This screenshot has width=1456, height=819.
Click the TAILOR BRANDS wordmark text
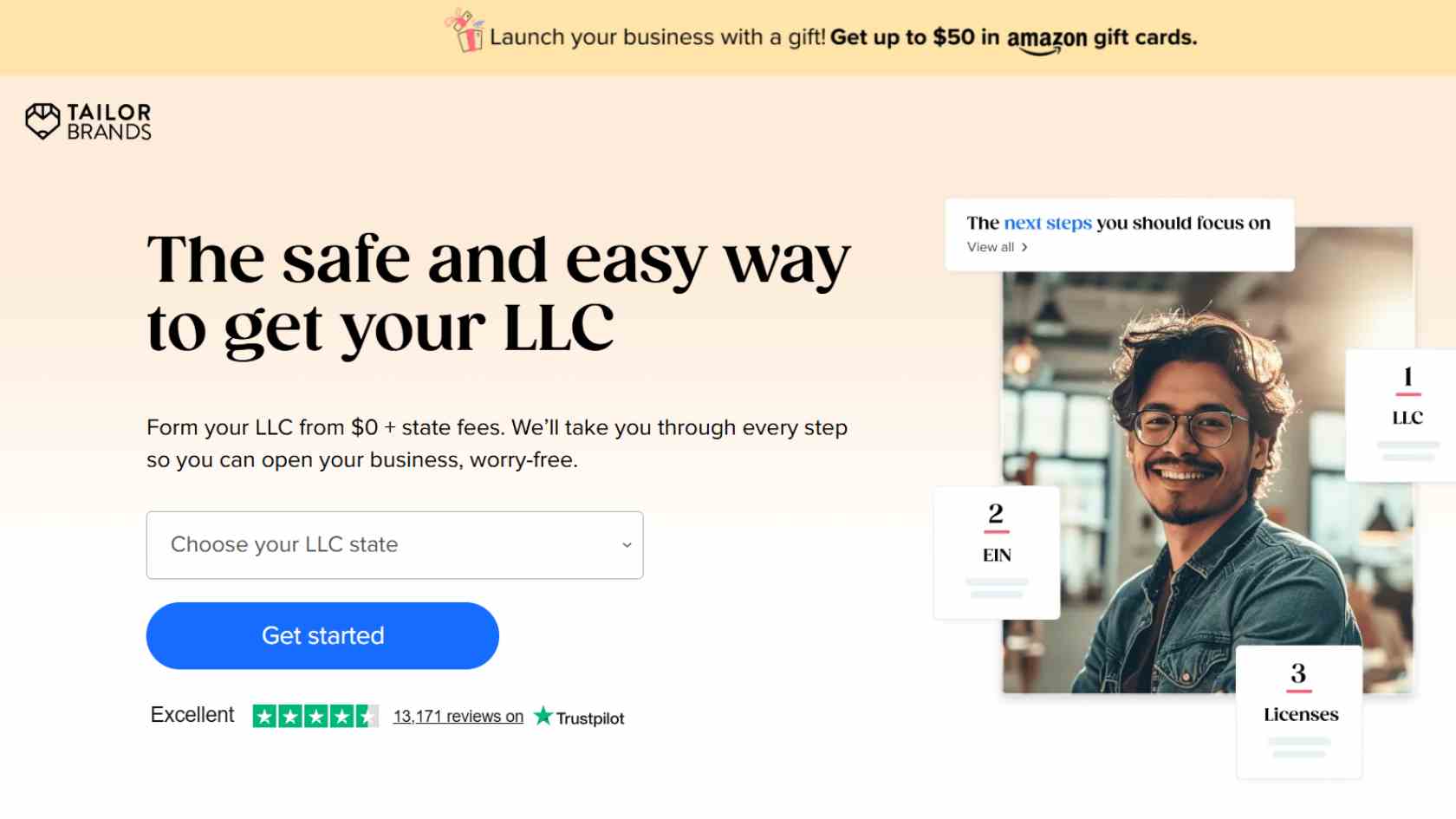click(x=109, y=122)
